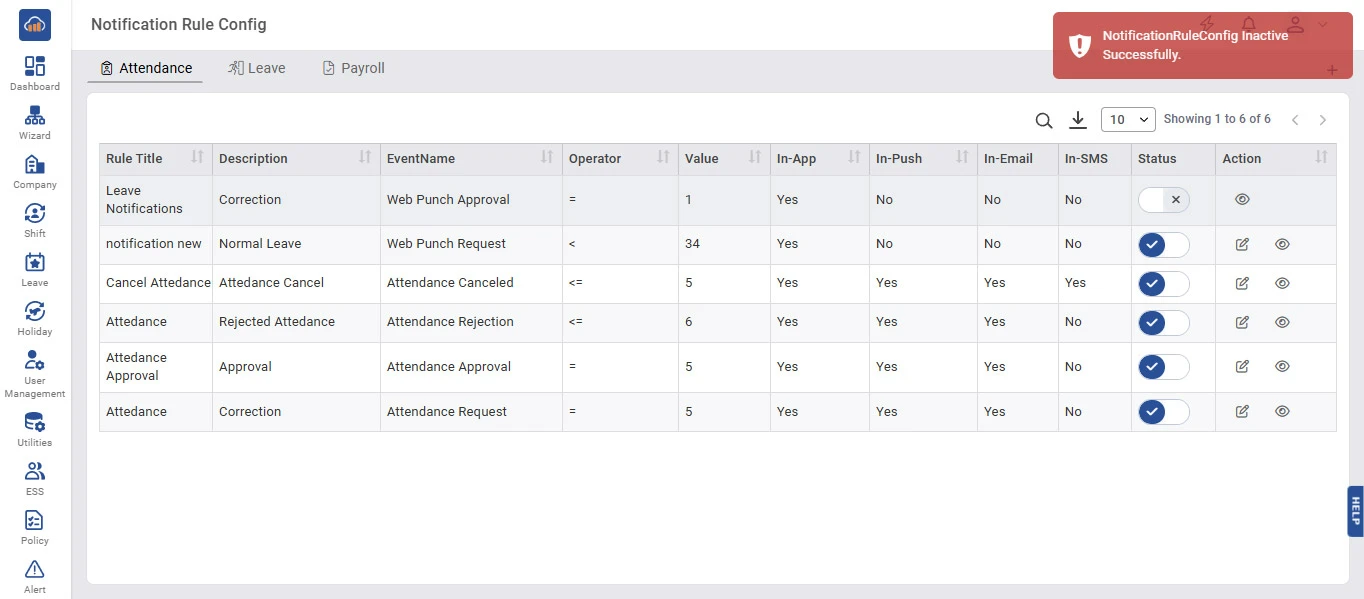Switch to the Leave tab
The height and width of the screenshot is (599, 1364).
click(257, 68)
